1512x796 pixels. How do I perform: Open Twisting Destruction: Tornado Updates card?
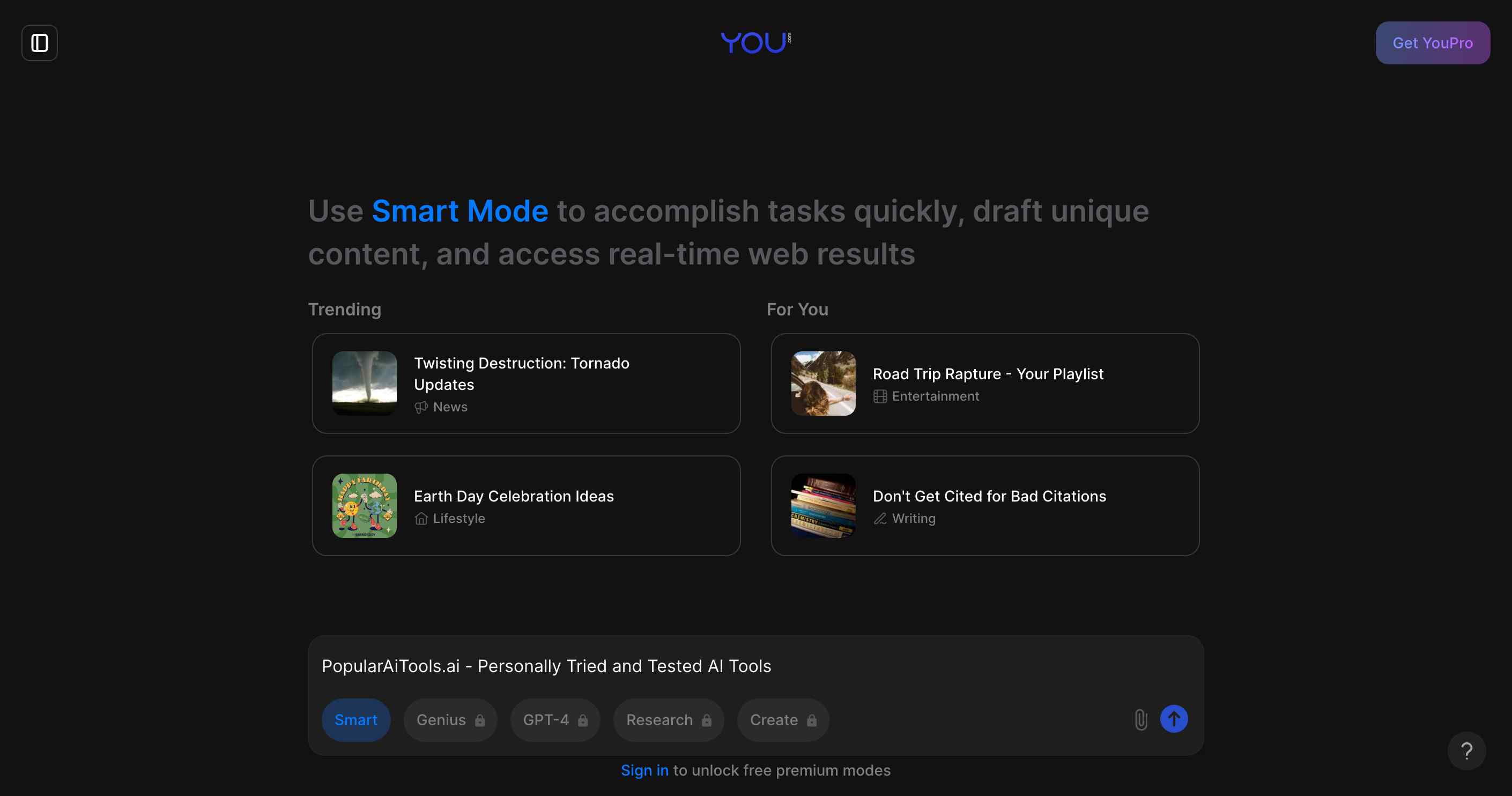(x=526, y=384)
